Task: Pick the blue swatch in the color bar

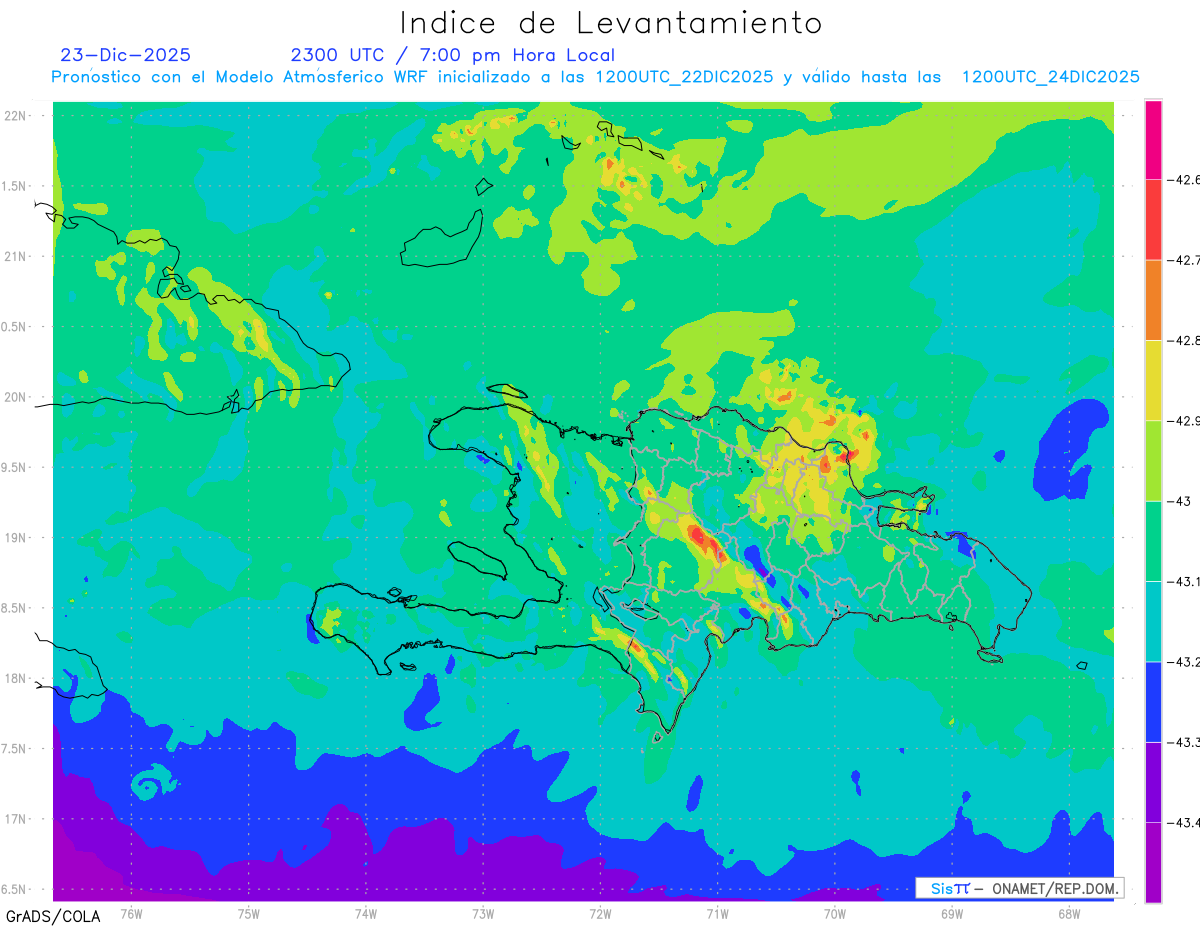Action: 1153,701
